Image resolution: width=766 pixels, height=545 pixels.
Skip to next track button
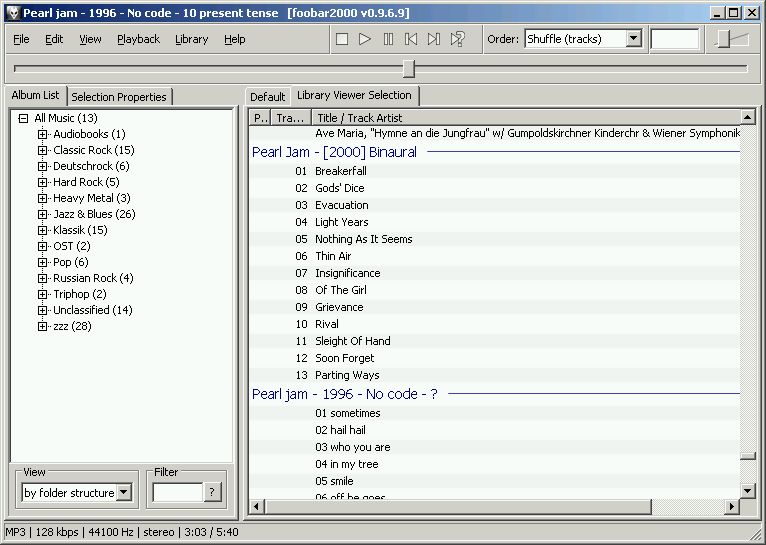point(434,39)
